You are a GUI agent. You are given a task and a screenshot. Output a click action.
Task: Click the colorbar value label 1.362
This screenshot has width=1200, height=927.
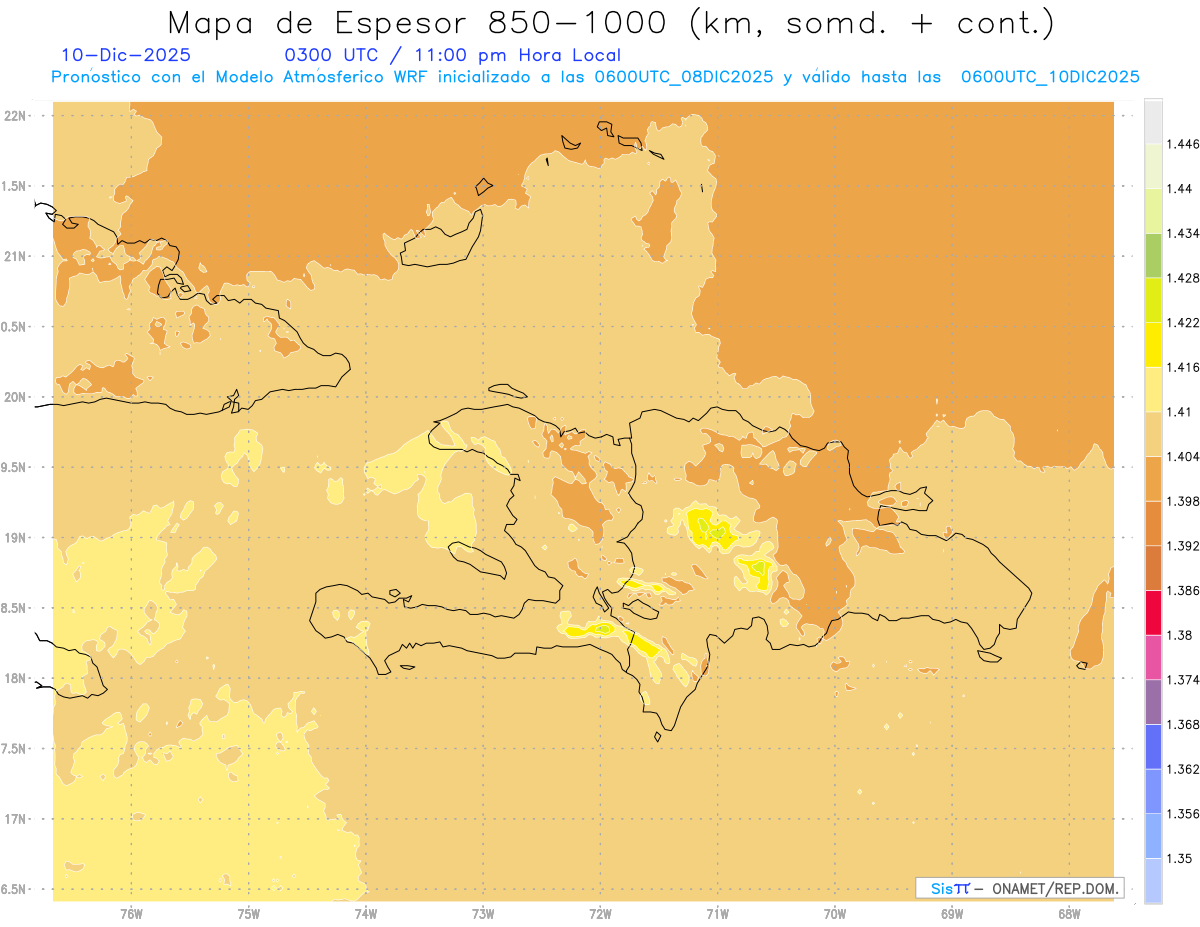point(1183,769)
